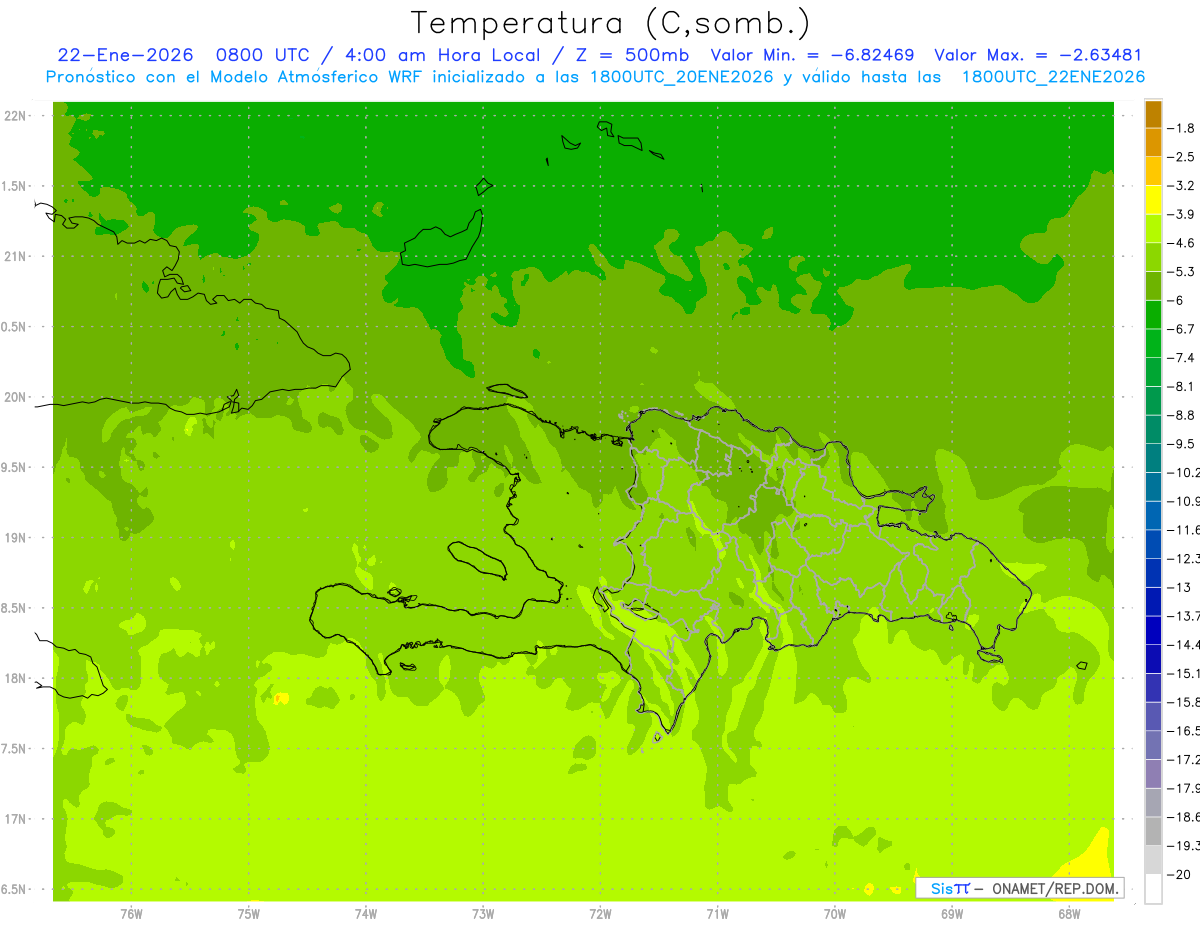Select the forecast date '22-Ene-2026'
Image resolution: width=1200 pixels, height=927 pixels.
pyautogui.click(x=125, y=56)
